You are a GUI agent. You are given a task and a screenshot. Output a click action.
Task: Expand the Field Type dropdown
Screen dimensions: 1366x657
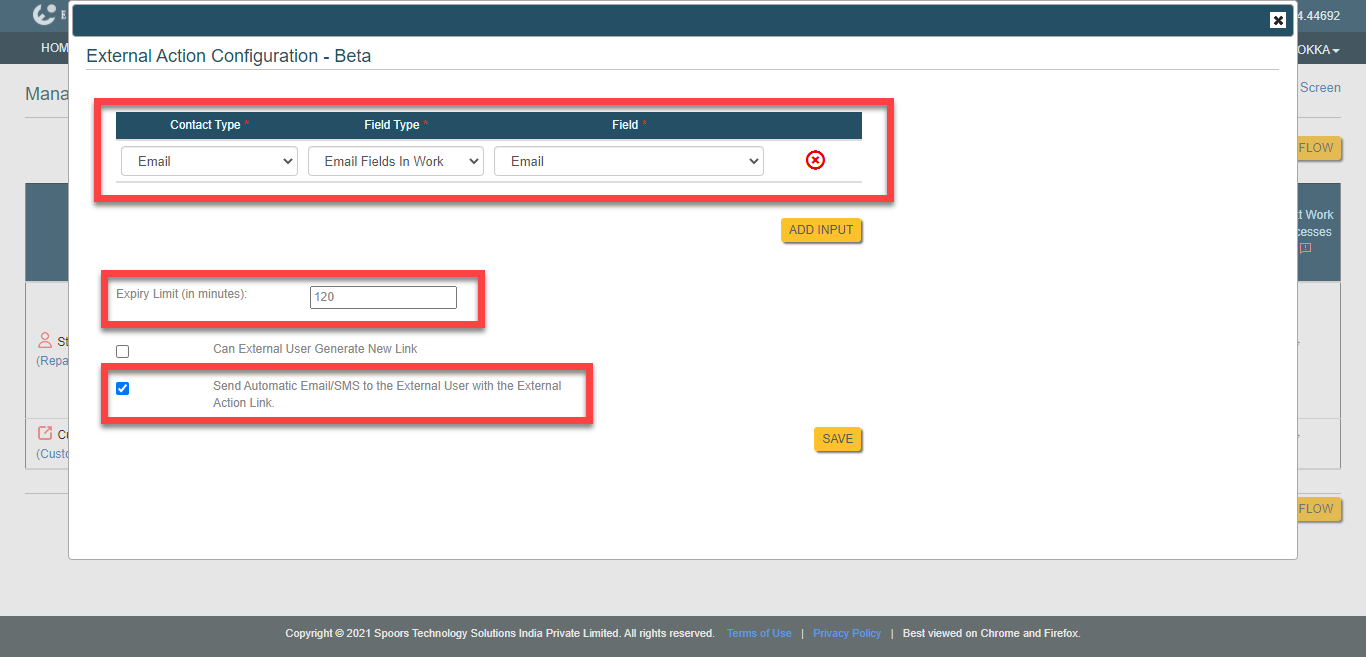click(395, 161)
